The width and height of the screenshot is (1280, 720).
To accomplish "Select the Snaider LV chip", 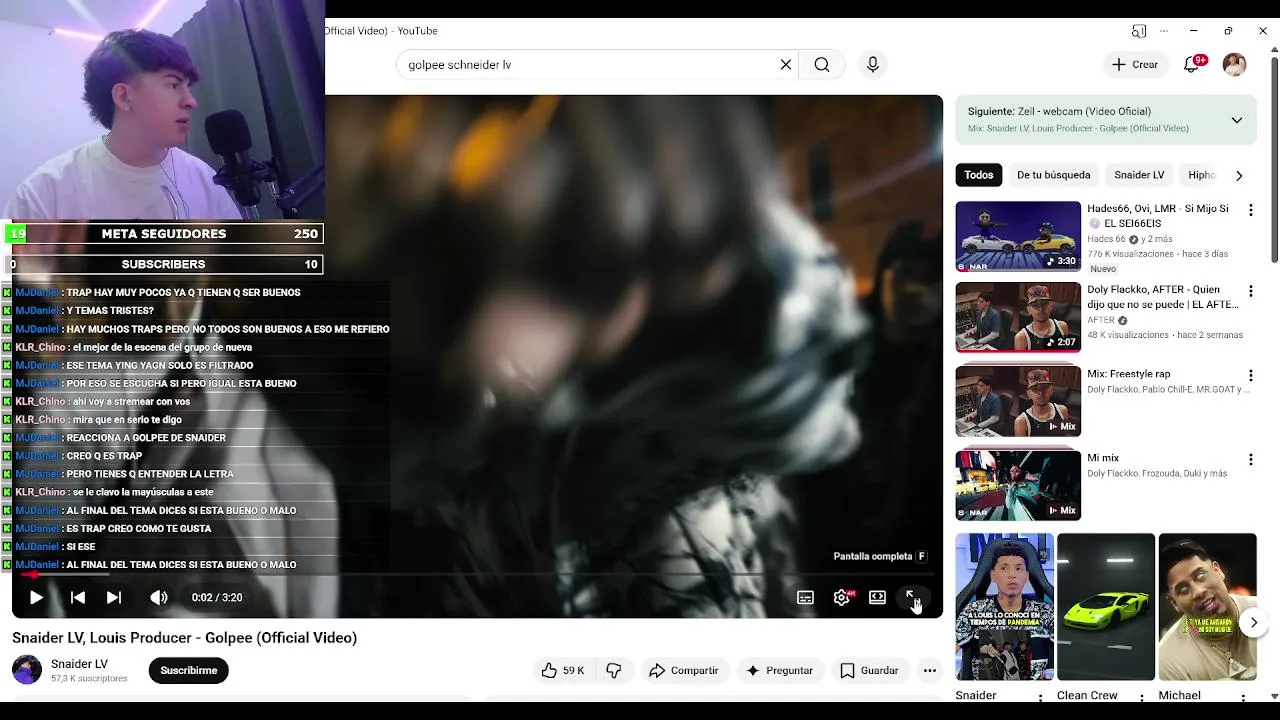I will (1139, 175).
